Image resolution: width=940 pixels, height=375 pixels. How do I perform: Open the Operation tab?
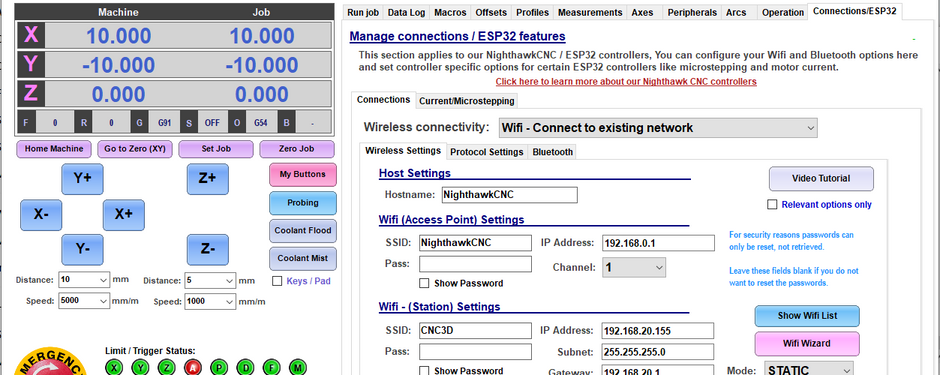(783, 12)
